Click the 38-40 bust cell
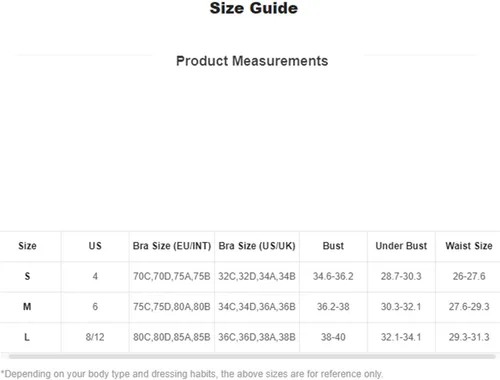 tap(333, 337)
